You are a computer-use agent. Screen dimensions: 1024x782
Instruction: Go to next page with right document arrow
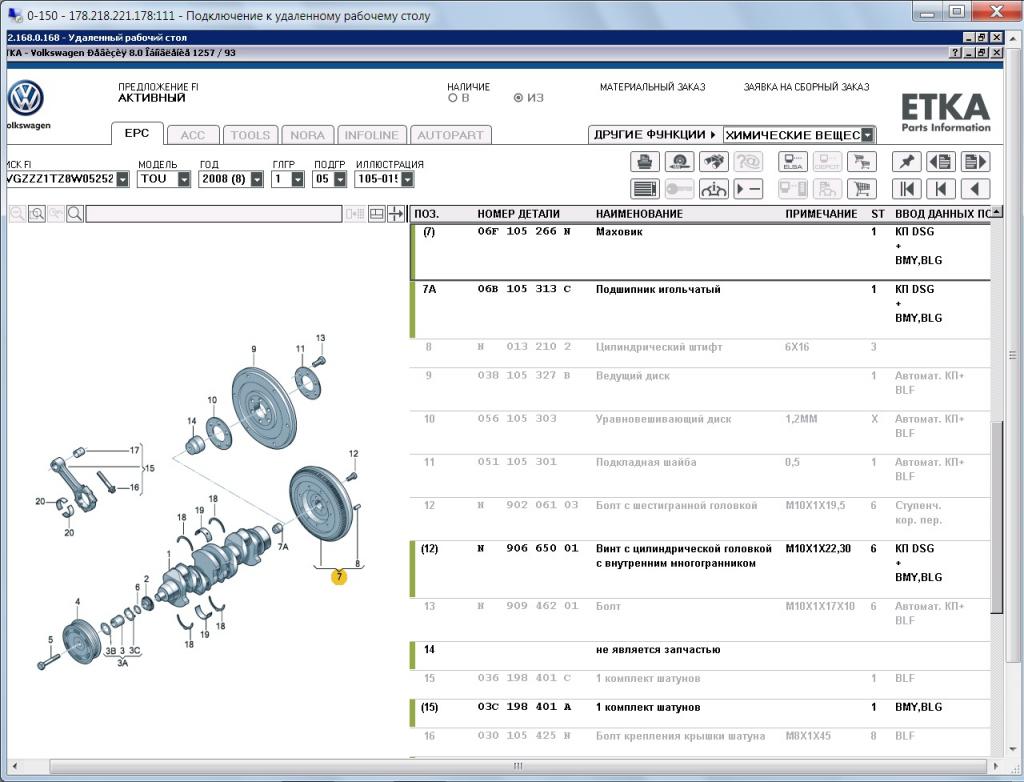pyautogui.click(x=976, y=161)
